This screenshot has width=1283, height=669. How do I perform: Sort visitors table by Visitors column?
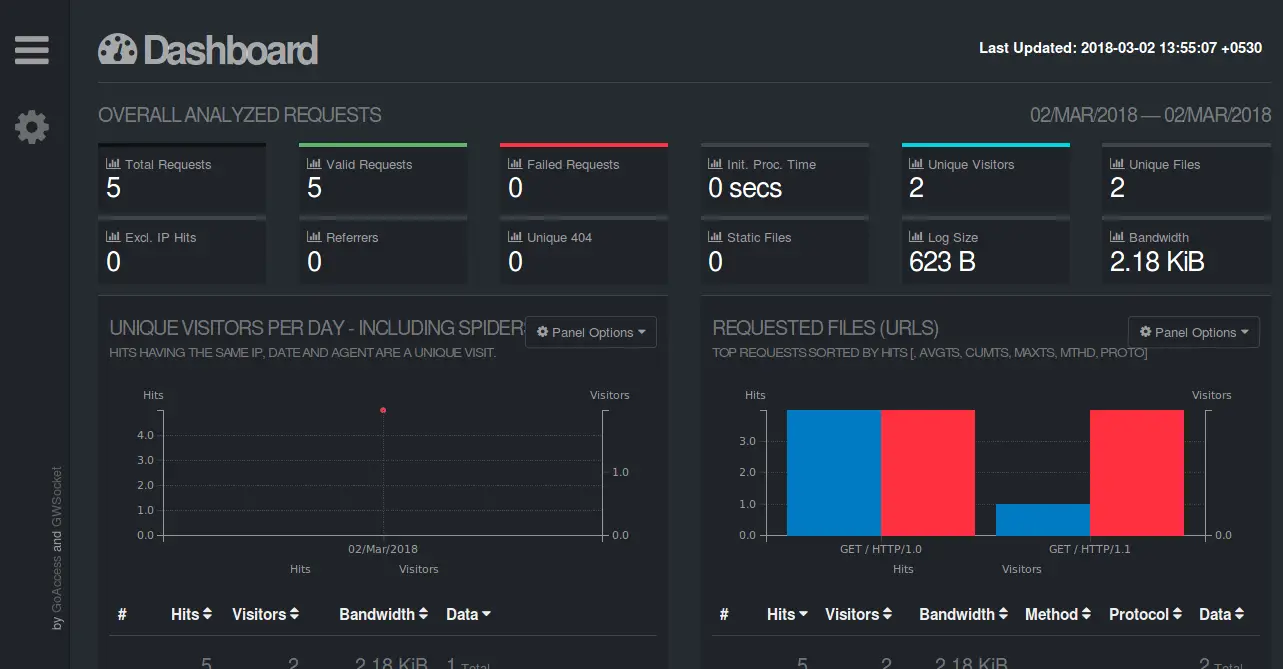tap(265, 614)
